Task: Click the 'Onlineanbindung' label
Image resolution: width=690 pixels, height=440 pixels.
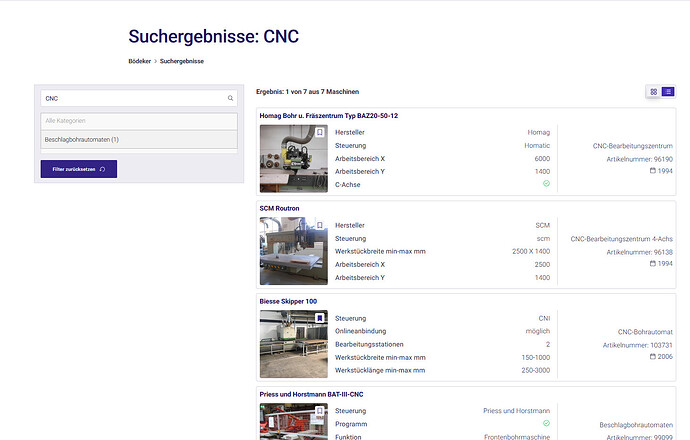Action: (360, 331)
